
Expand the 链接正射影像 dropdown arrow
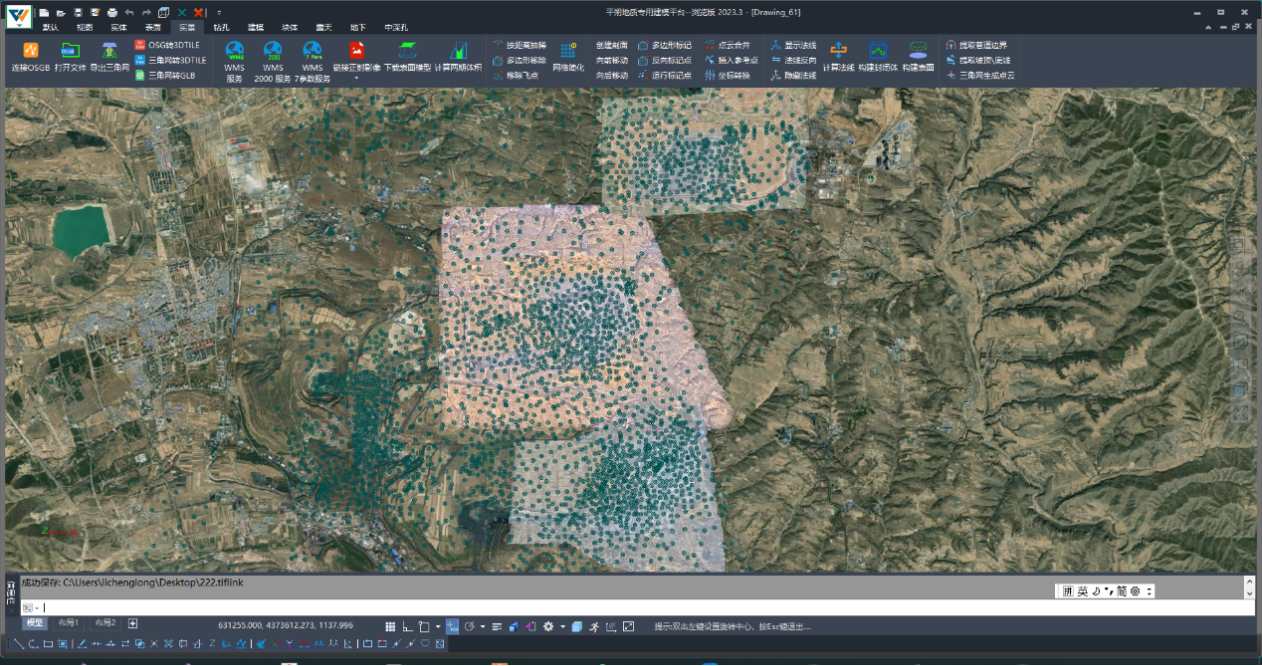tap(356, 77)
